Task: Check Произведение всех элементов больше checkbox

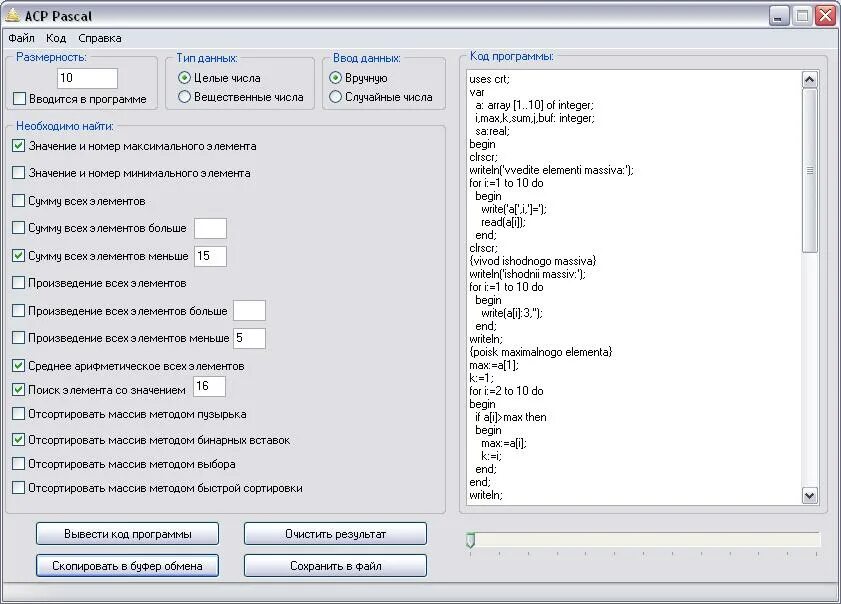Action: 18,311
